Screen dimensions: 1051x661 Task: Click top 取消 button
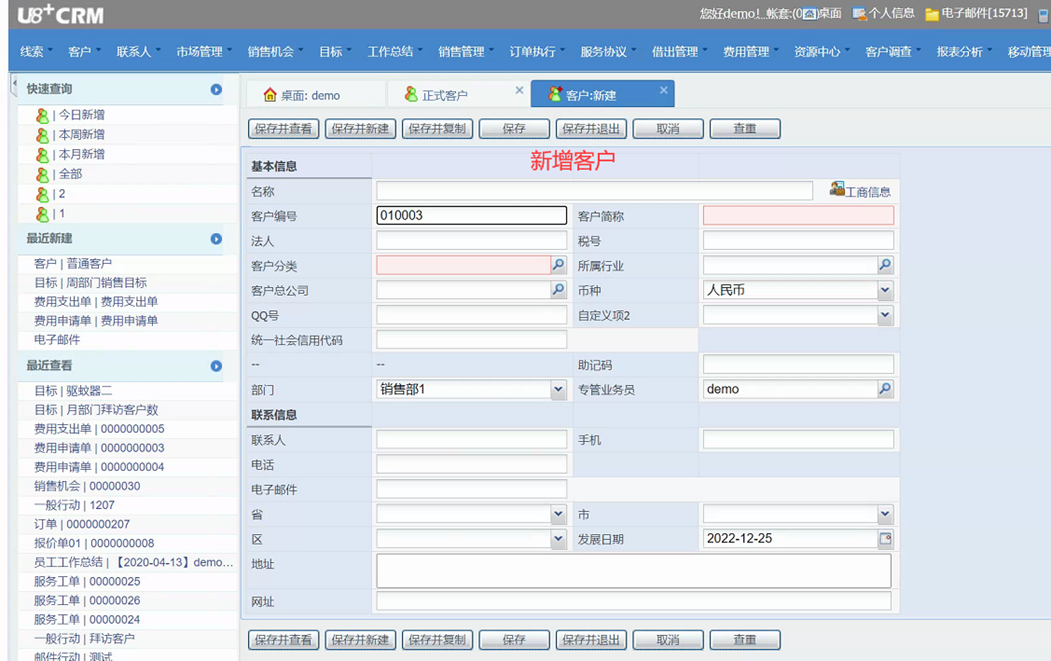[668, 129]
